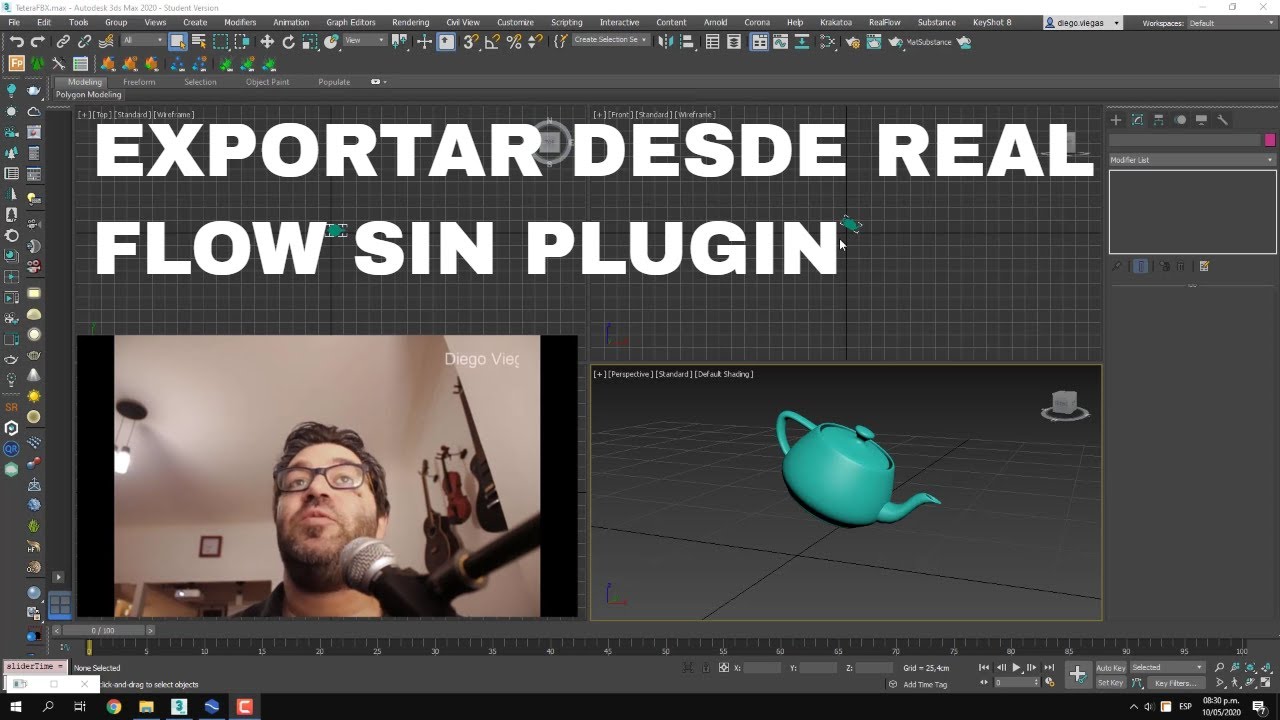
Task: Toggle Spinner Snap in the toolbar
Action: click(534, 41)
